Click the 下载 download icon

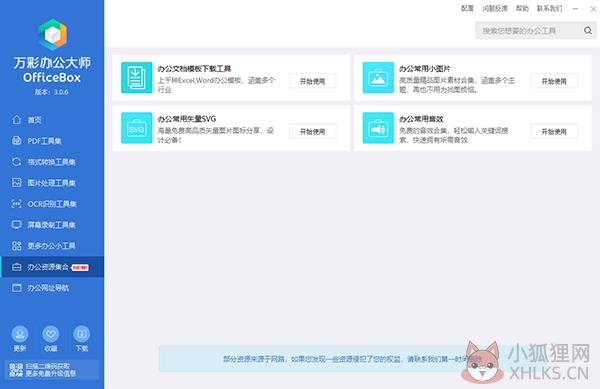click(x=82, y=334)
